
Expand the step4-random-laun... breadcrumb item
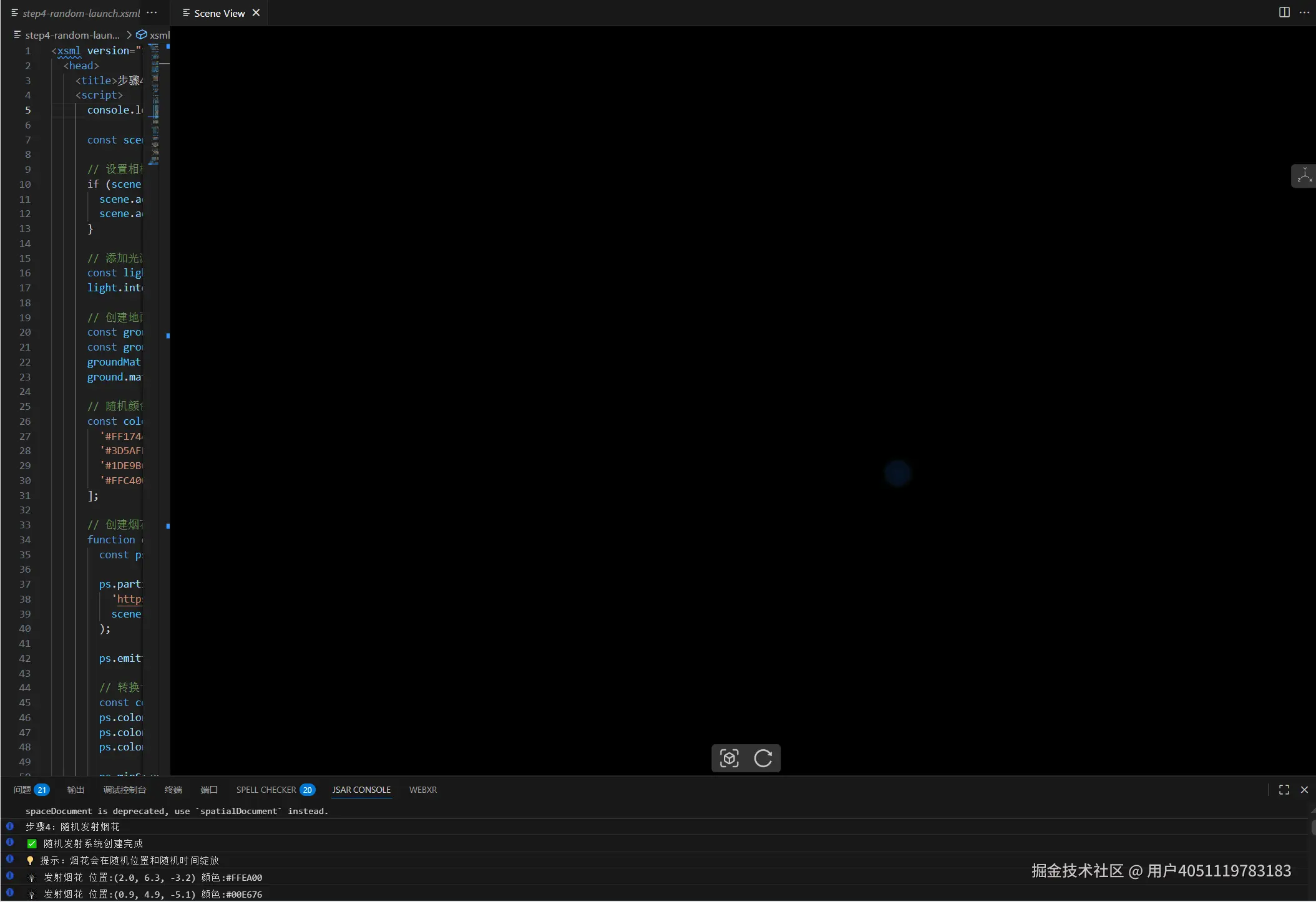pos(72,35)
